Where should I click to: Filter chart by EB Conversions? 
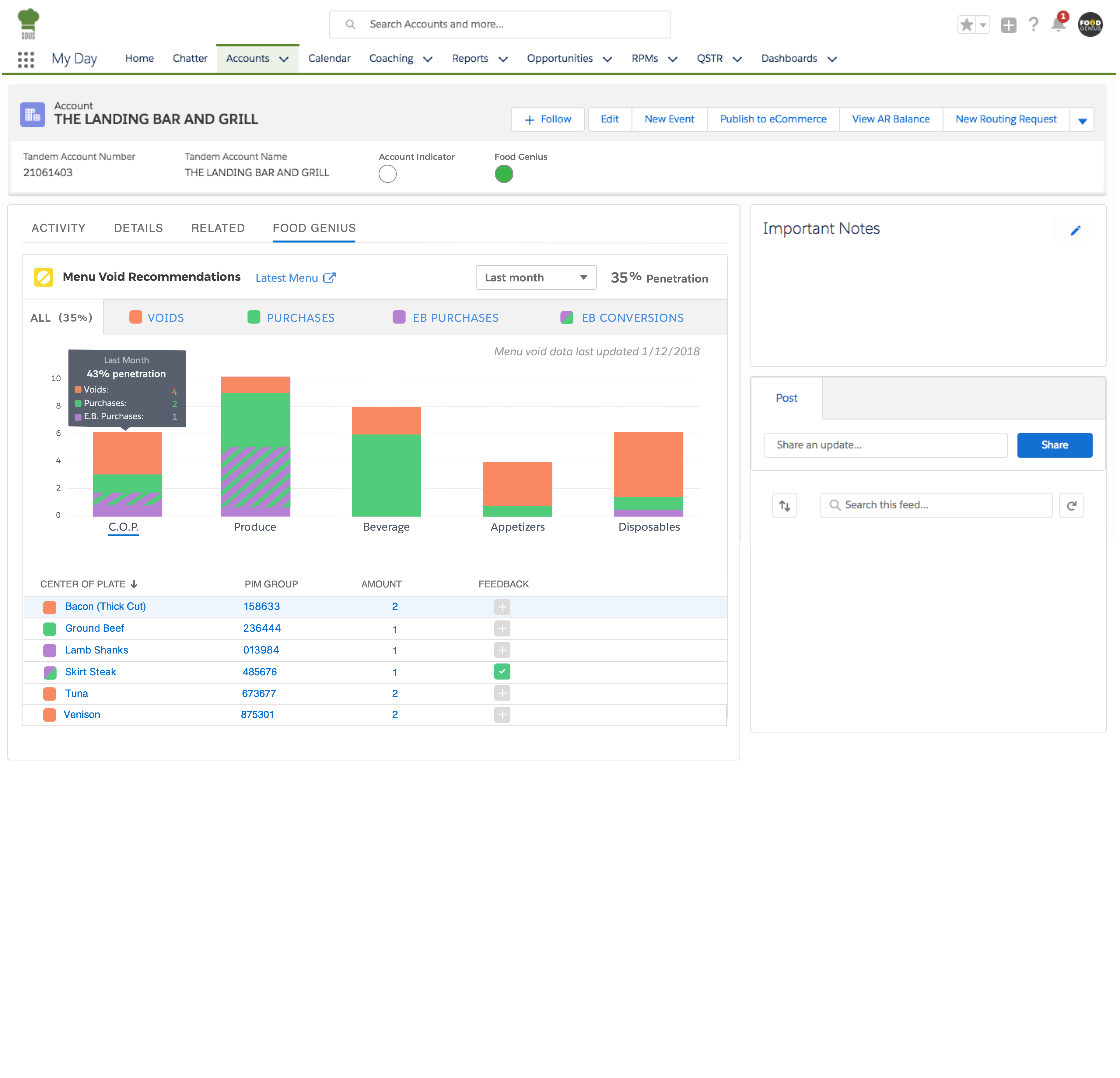tap(622, 318)
